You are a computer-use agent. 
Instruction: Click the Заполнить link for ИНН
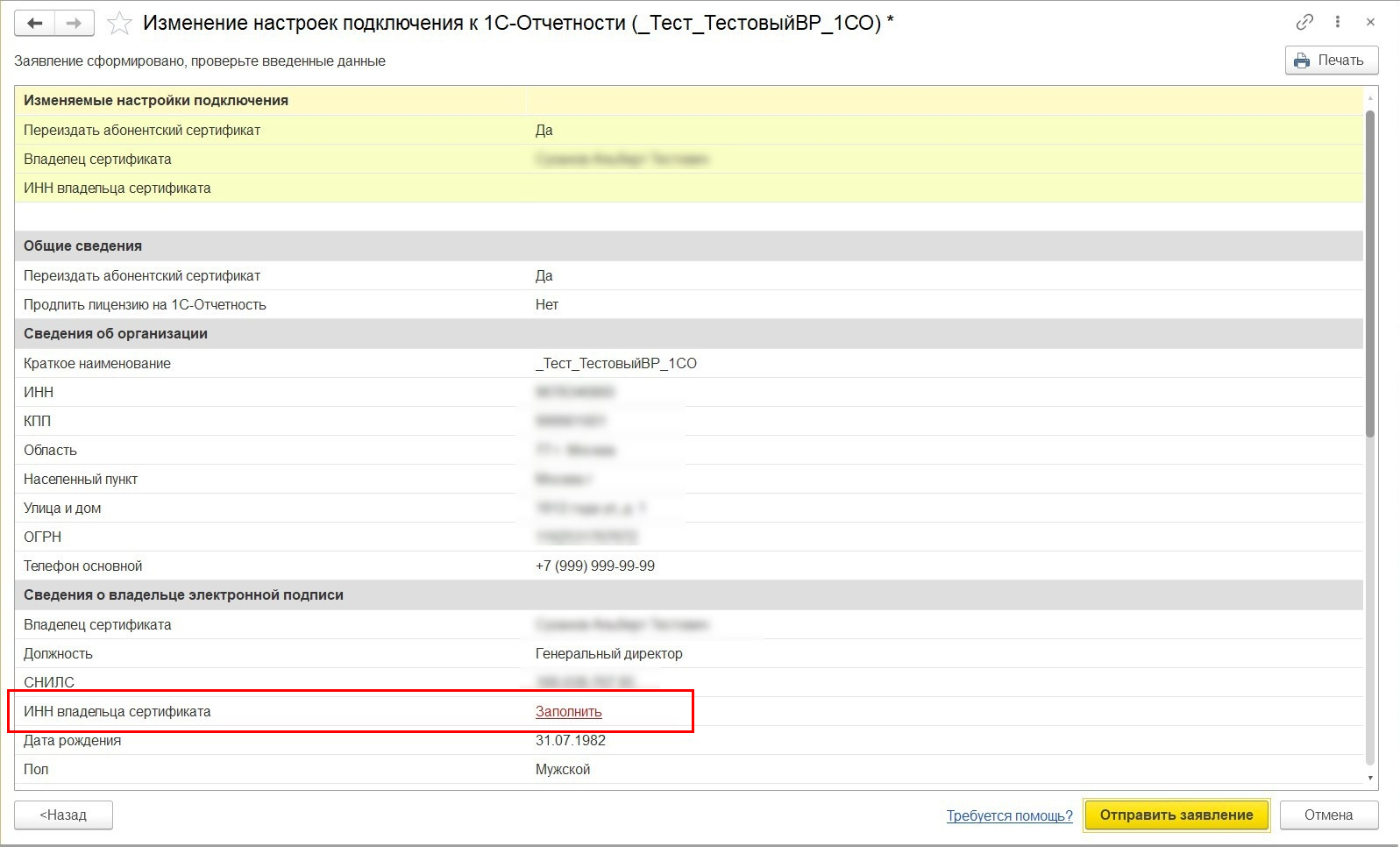568,712
